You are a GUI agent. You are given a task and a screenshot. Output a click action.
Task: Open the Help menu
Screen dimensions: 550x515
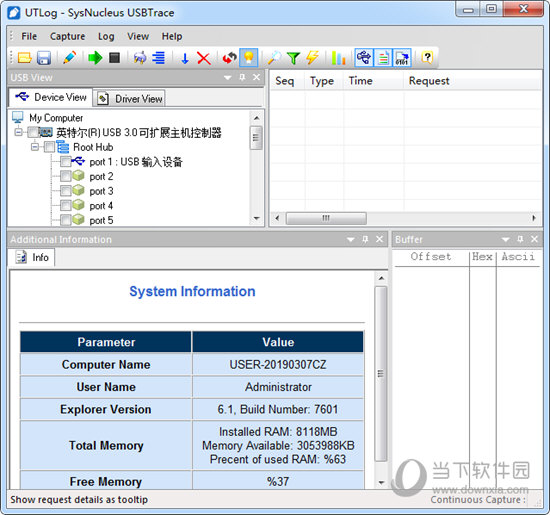tap(172, 36)
